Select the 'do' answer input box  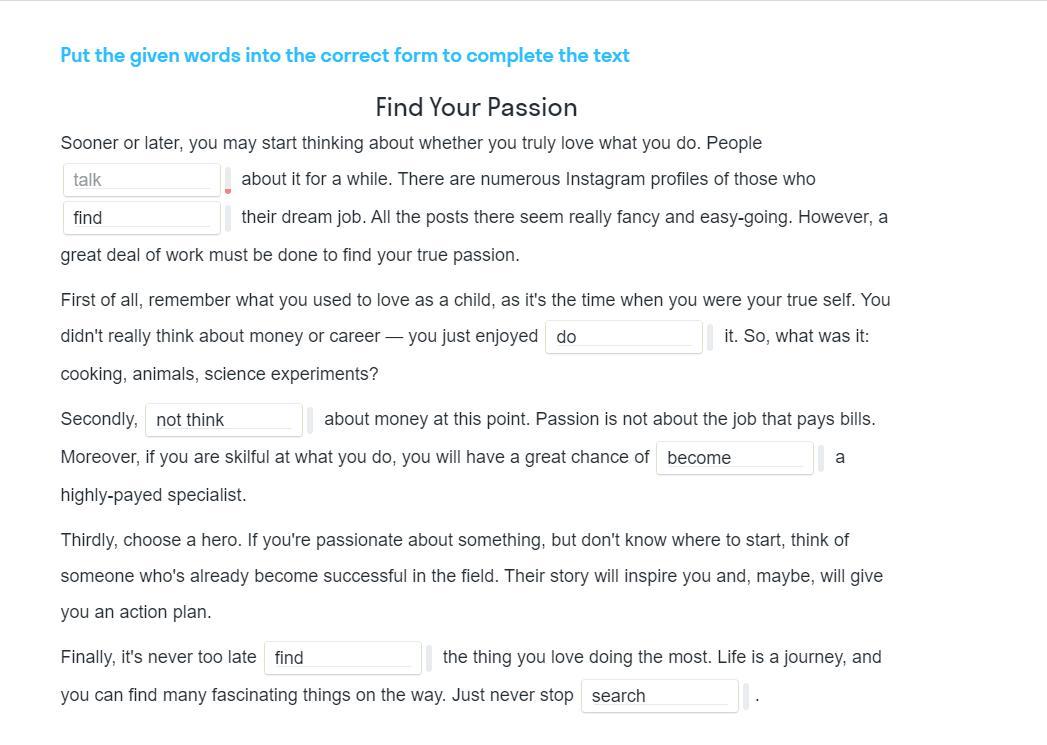pos(623,337)
